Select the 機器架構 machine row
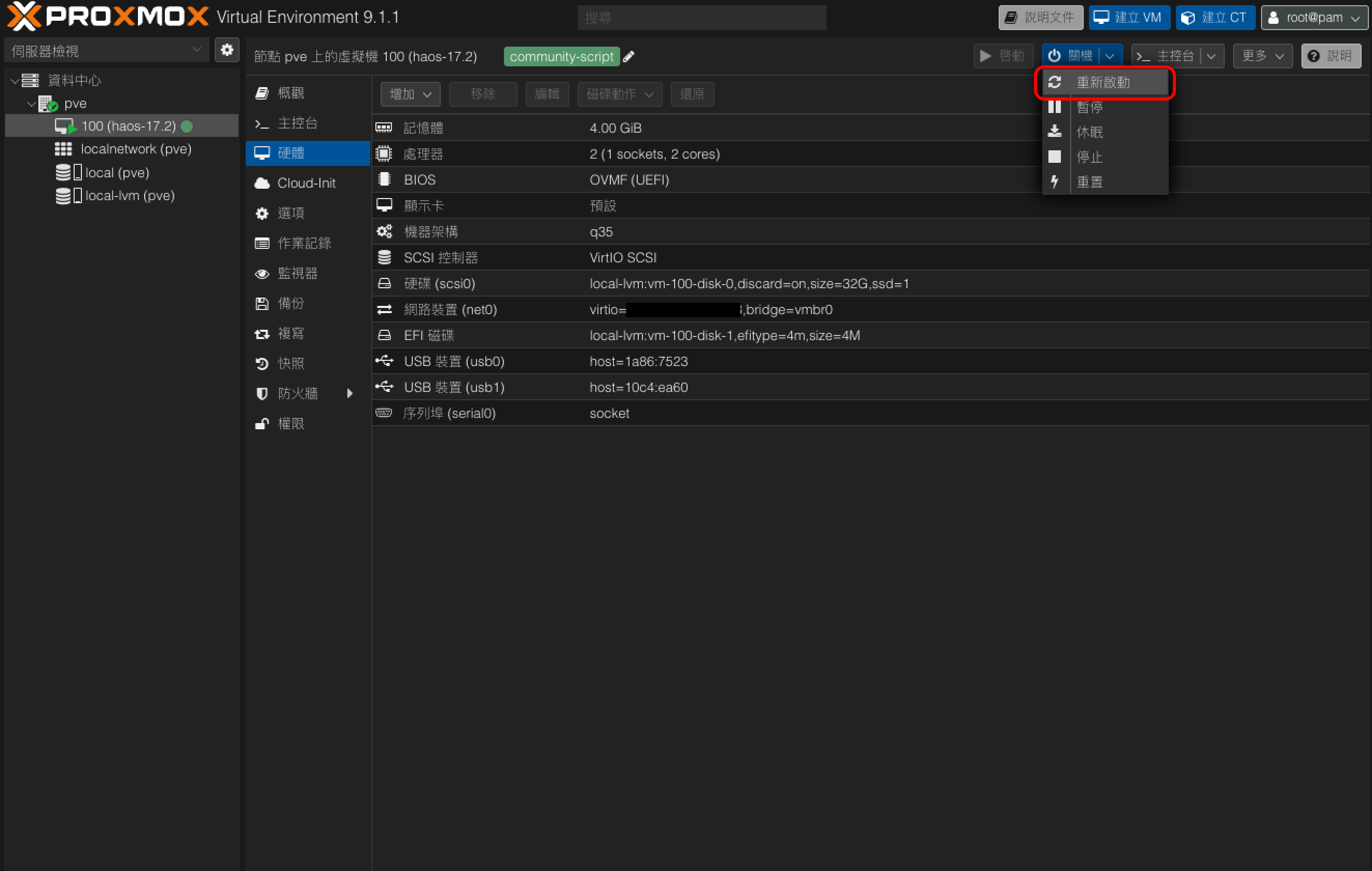1372x871 pixels. (x=871, y=232)
